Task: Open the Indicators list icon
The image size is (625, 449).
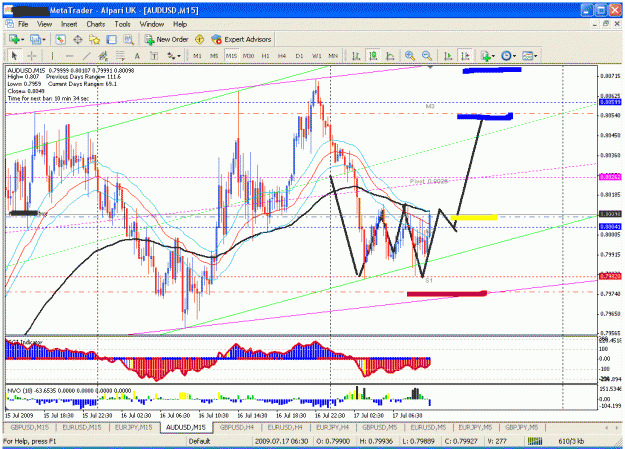Action: (485, 56)
